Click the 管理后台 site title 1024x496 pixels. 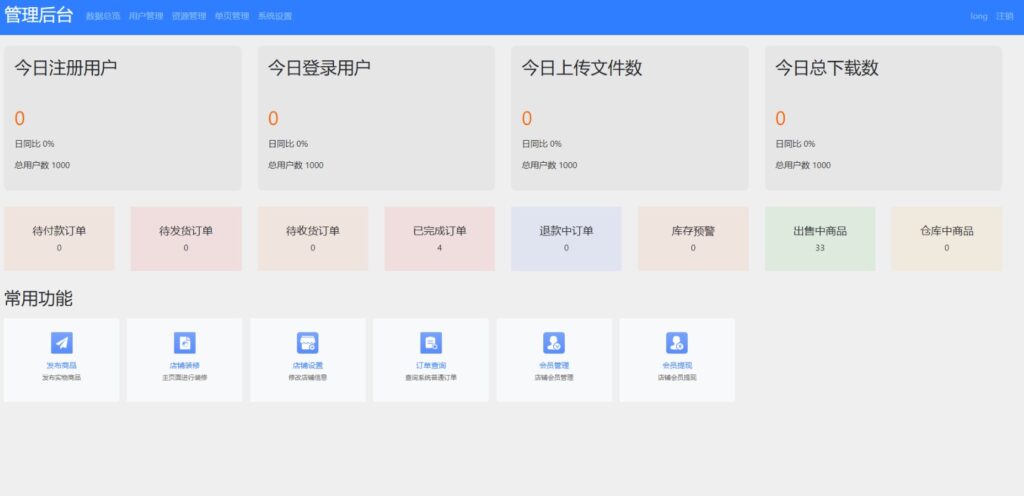(39, 15)
